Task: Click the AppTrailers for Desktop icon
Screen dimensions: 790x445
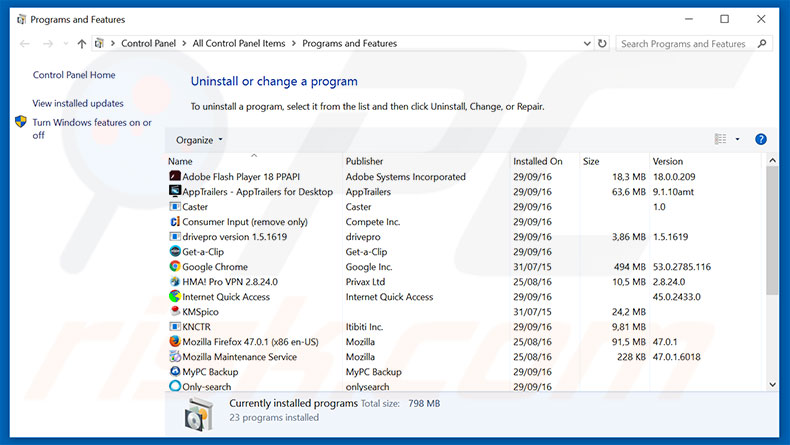Action: (x=175, y=191)
